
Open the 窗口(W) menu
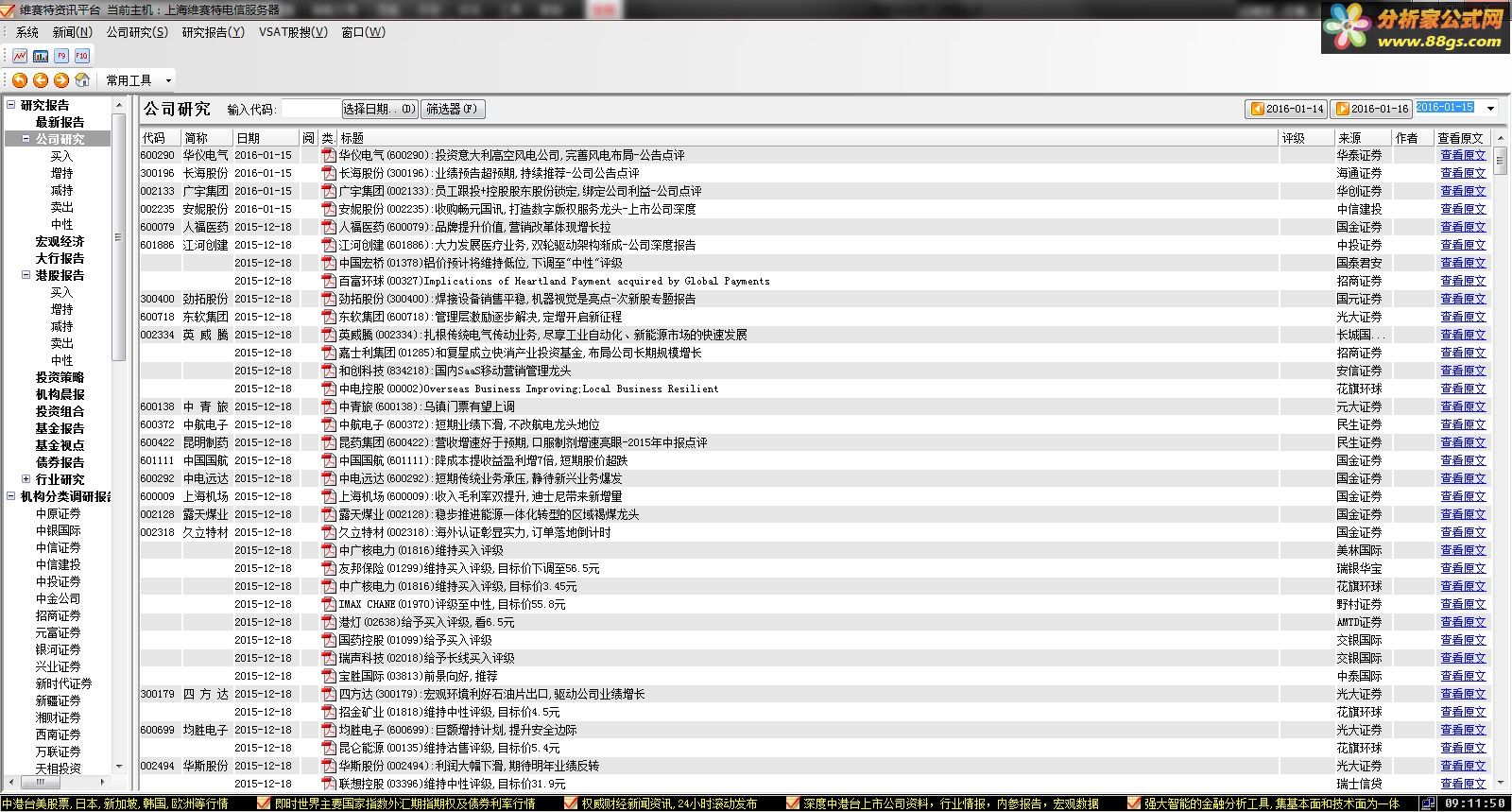pyautogui.click(x=363, y=32)
